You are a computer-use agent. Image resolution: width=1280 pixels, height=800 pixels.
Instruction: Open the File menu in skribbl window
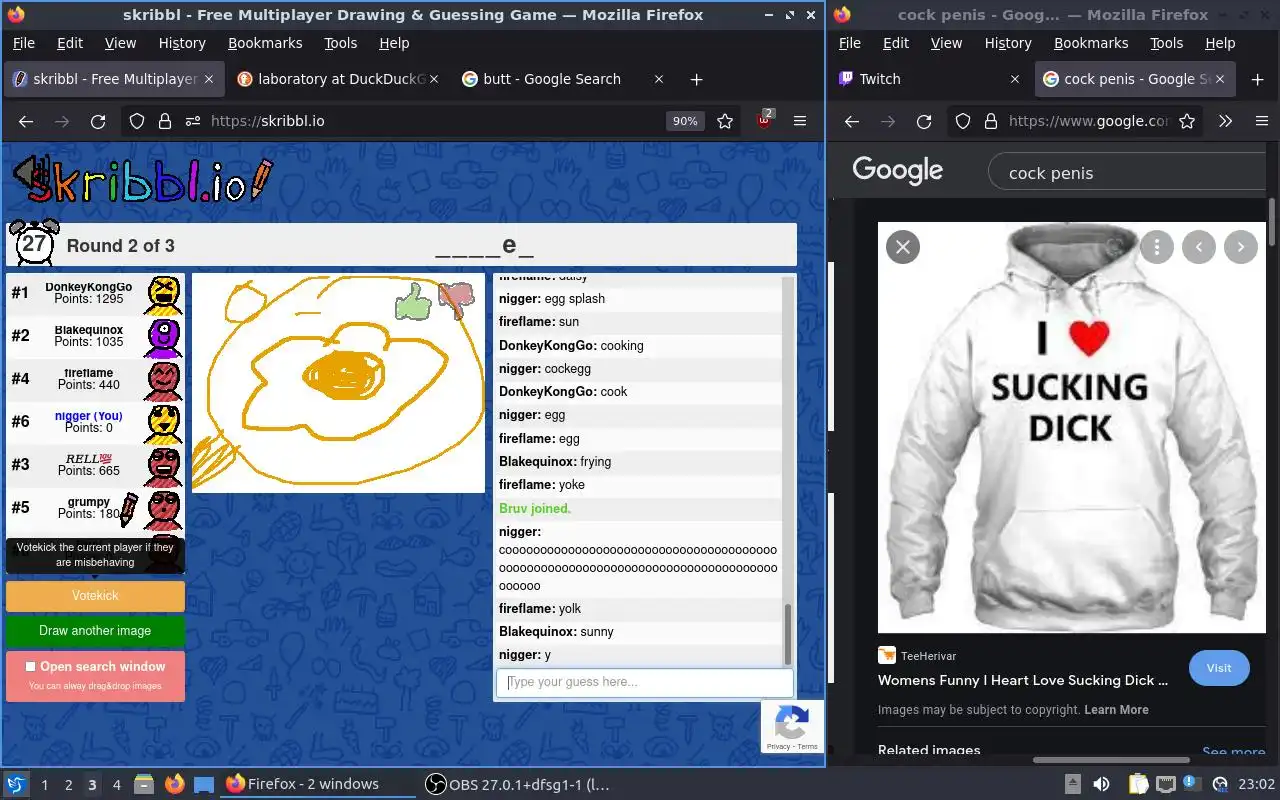(x=23, y=43)
